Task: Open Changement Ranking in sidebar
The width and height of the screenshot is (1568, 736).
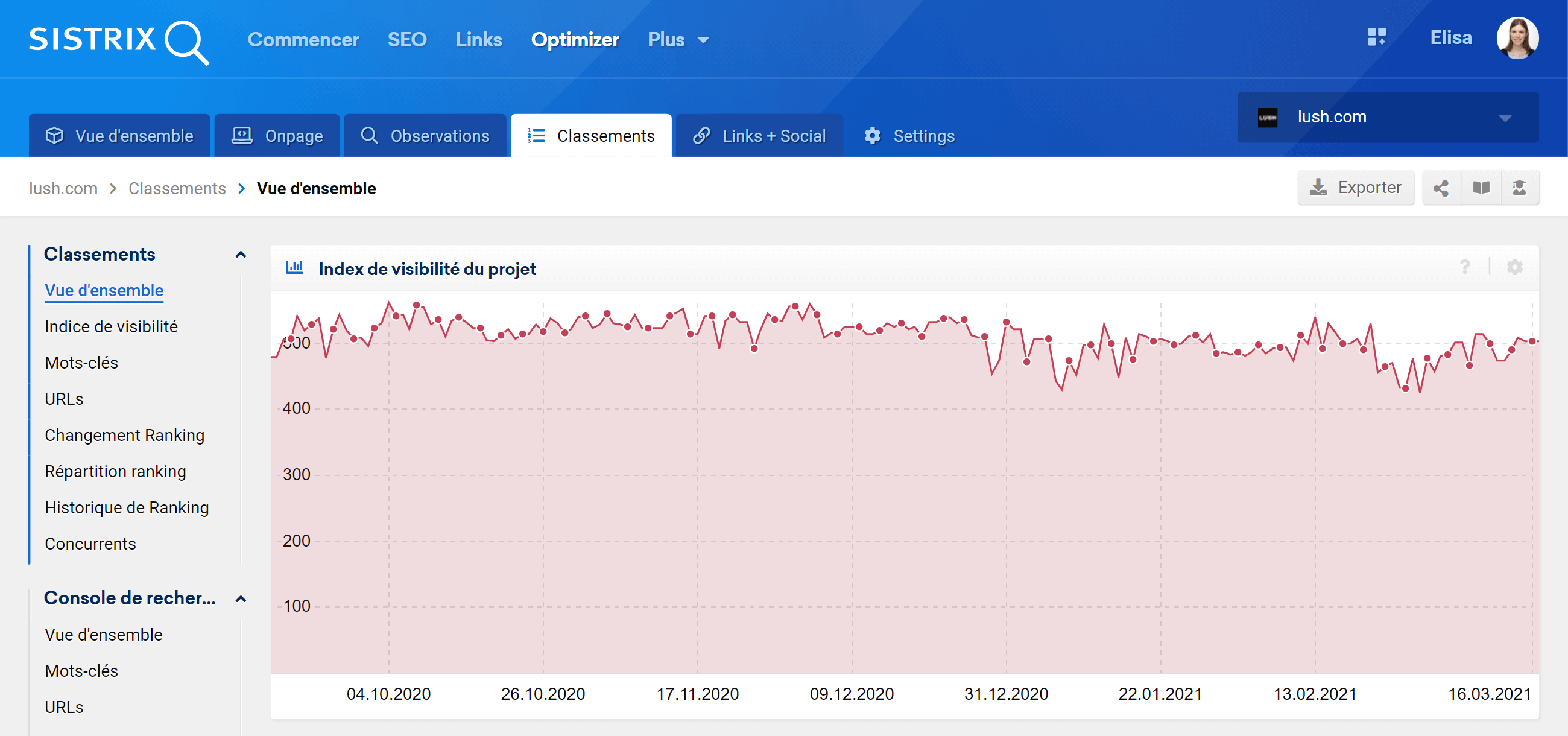Action: tap(125, 434)
